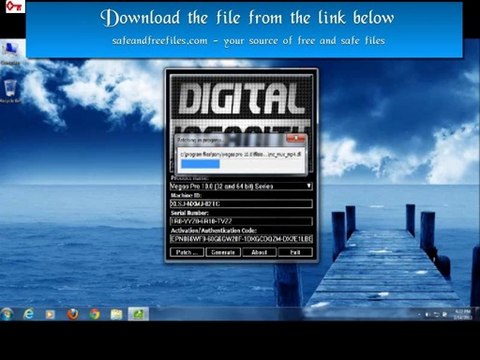
Task: Open Windows Explorer folder icon in taskbar
Action: pyautogui.click(x=117, y=314)
